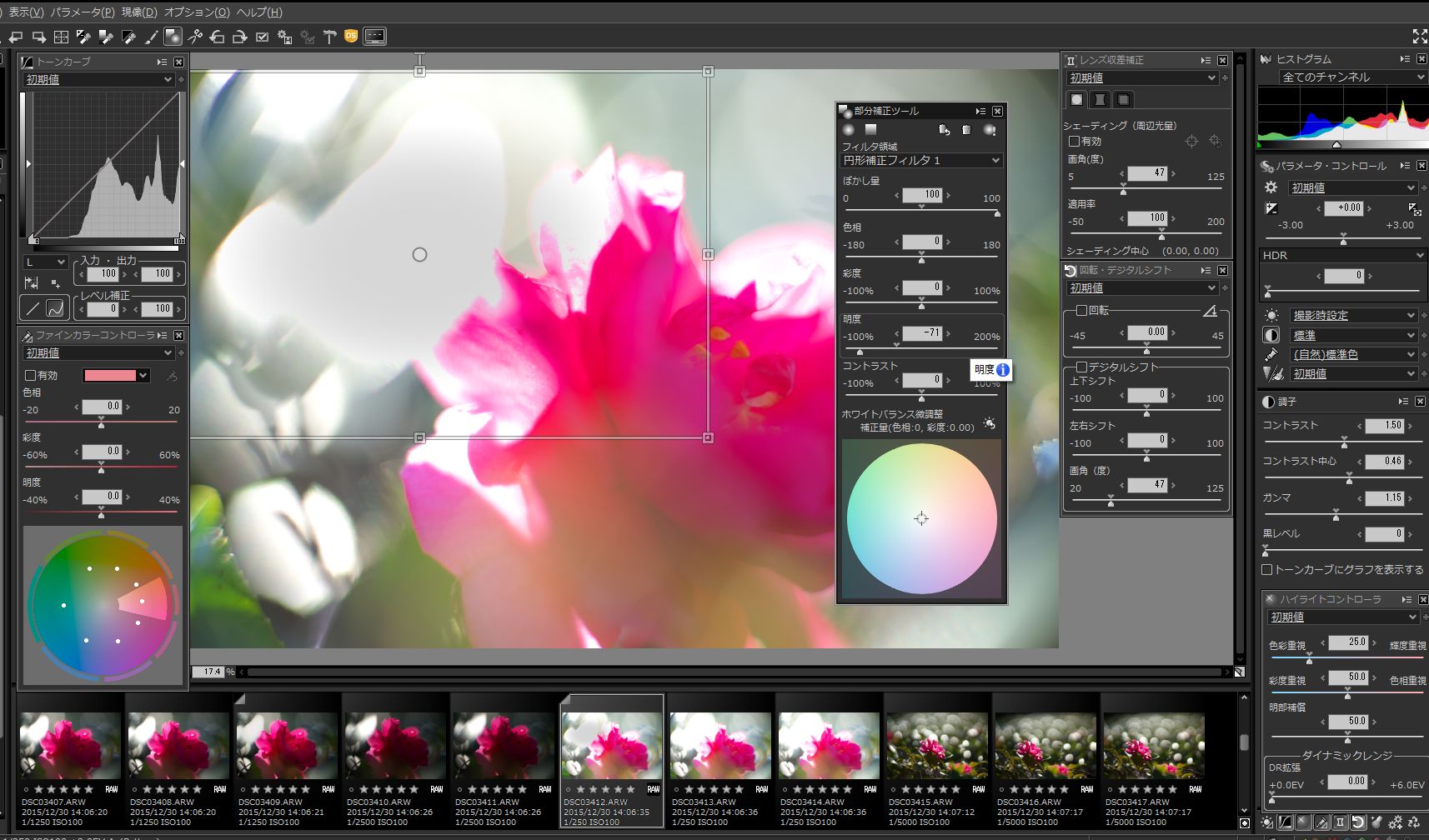The image size is (1429, 840).
Task: Open rotation sub-control icon at bottom right
Action: [x=1357, y=822]
